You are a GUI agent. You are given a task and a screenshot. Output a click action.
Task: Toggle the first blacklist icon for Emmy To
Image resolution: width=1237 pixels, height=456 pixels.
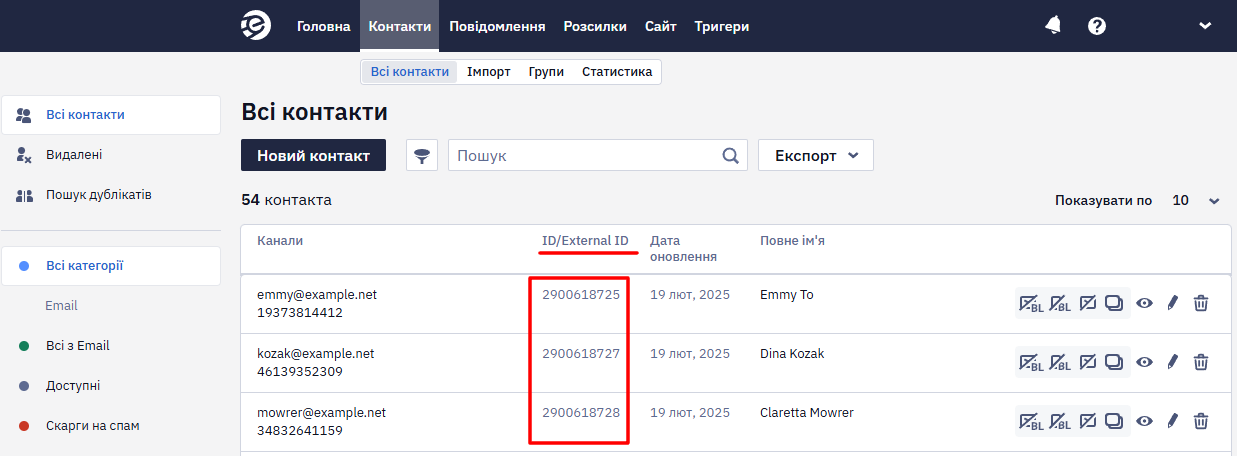tap(1030, 303)
